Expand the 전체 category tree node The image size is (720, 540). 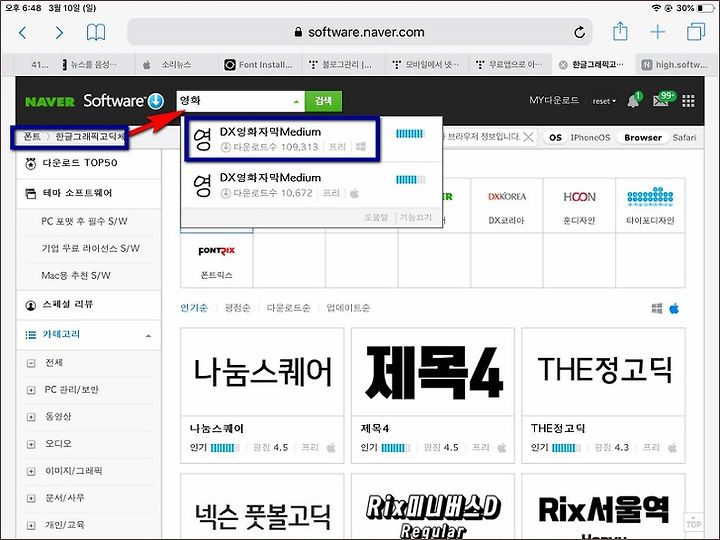pos(31,363)
